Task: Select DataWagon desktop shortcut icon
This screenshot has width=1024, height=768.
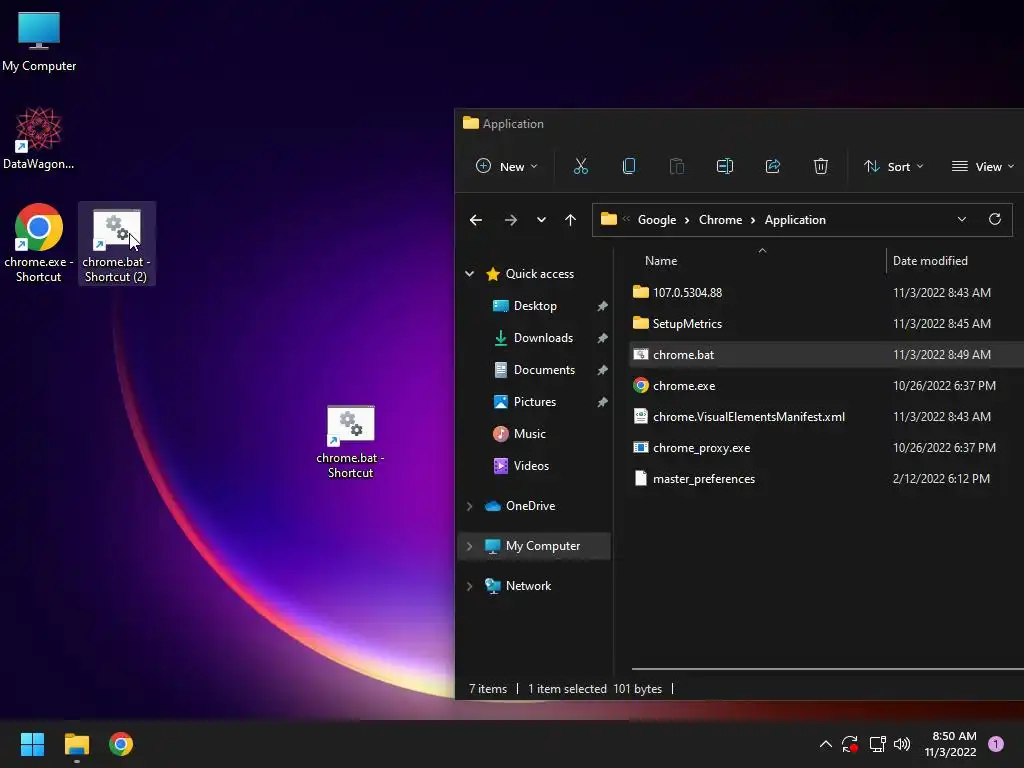Action: tap(39, 139)
